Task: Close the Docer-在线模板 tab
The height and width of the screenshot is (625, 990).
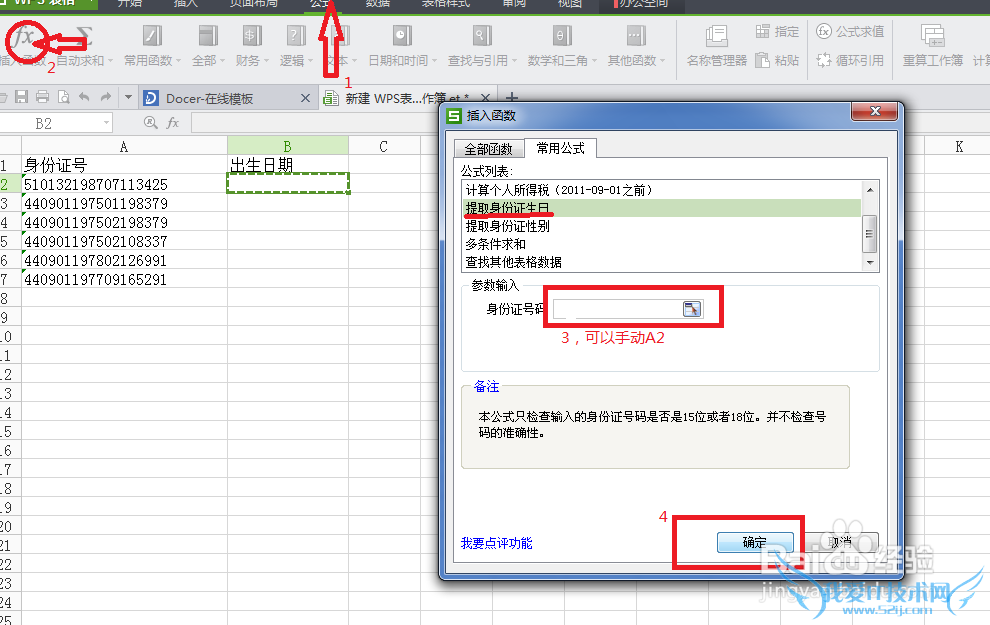Action: tap(306, 98)
